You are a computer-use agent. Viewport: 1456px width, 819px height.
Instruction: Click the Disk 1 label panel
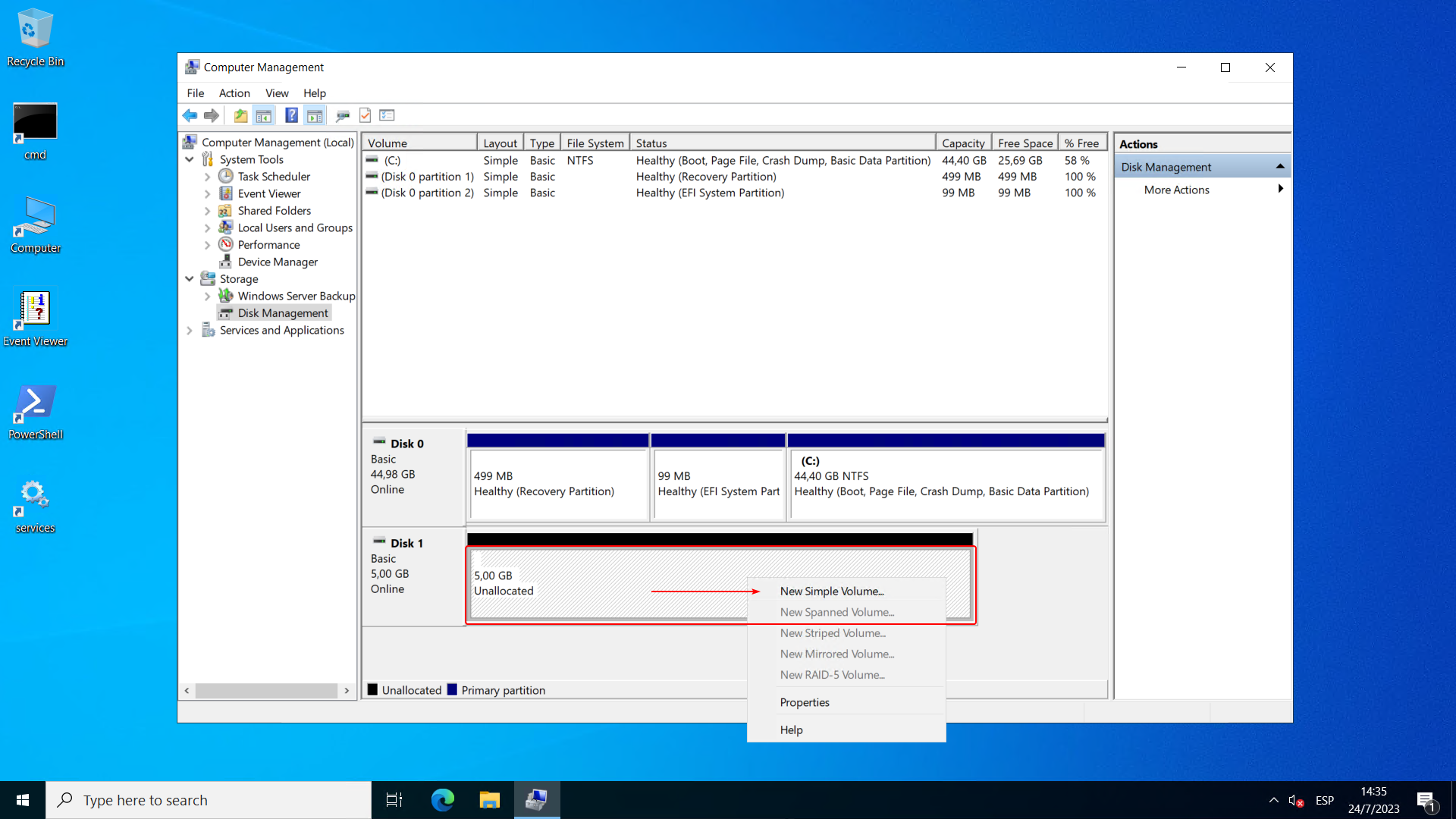413,576
